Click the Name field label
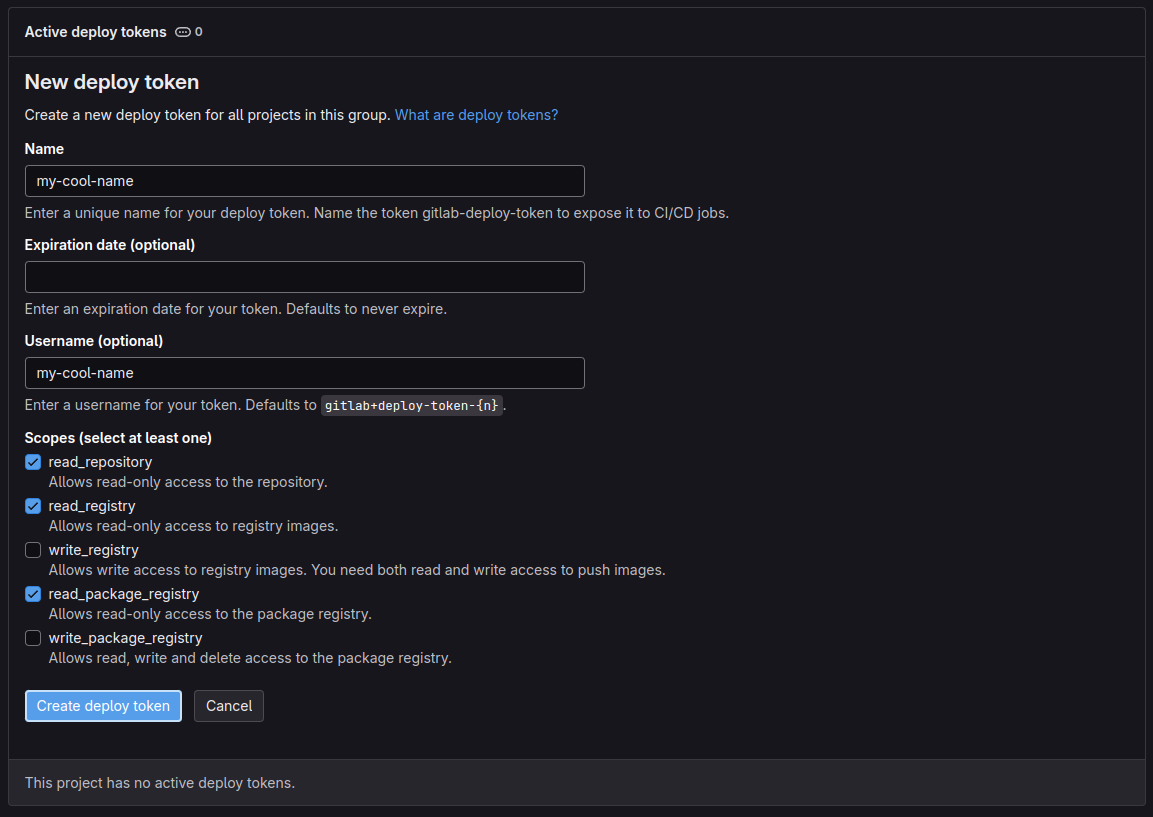Viewport: 1153px width, 817px height. [44, 149]
